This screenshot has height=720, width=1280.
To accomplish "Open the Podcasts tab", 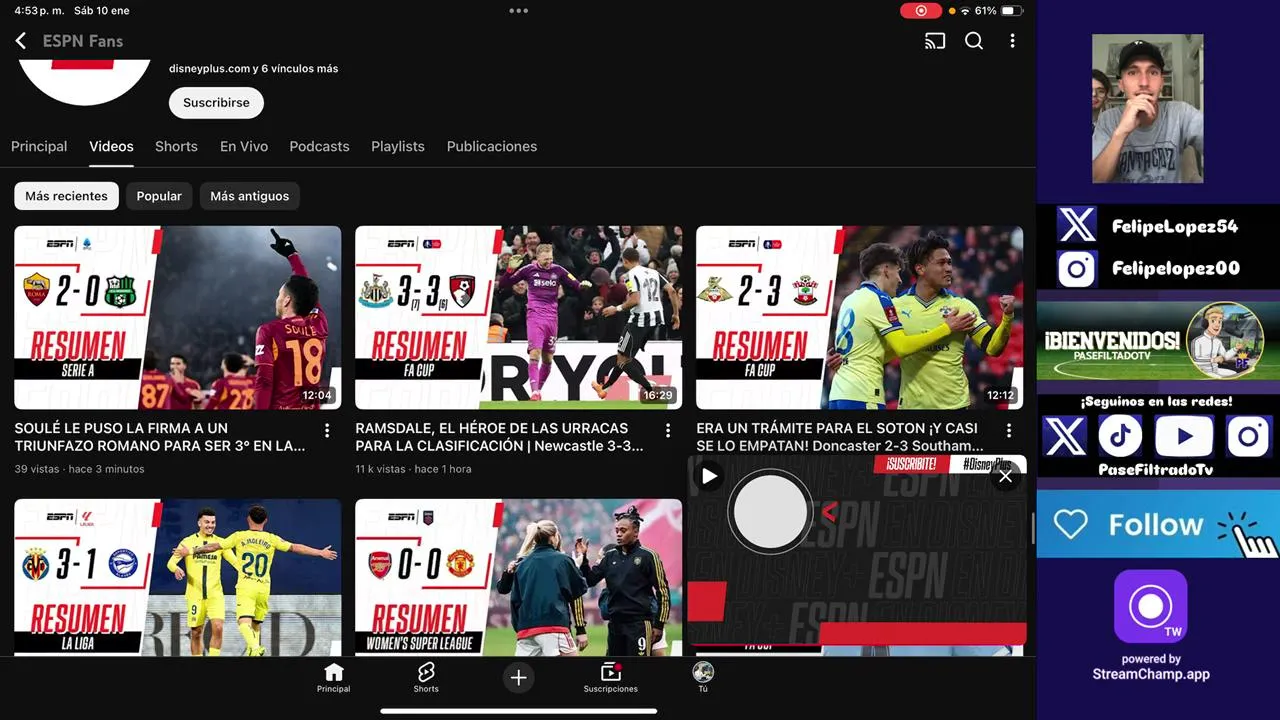I will coord(319,146).
